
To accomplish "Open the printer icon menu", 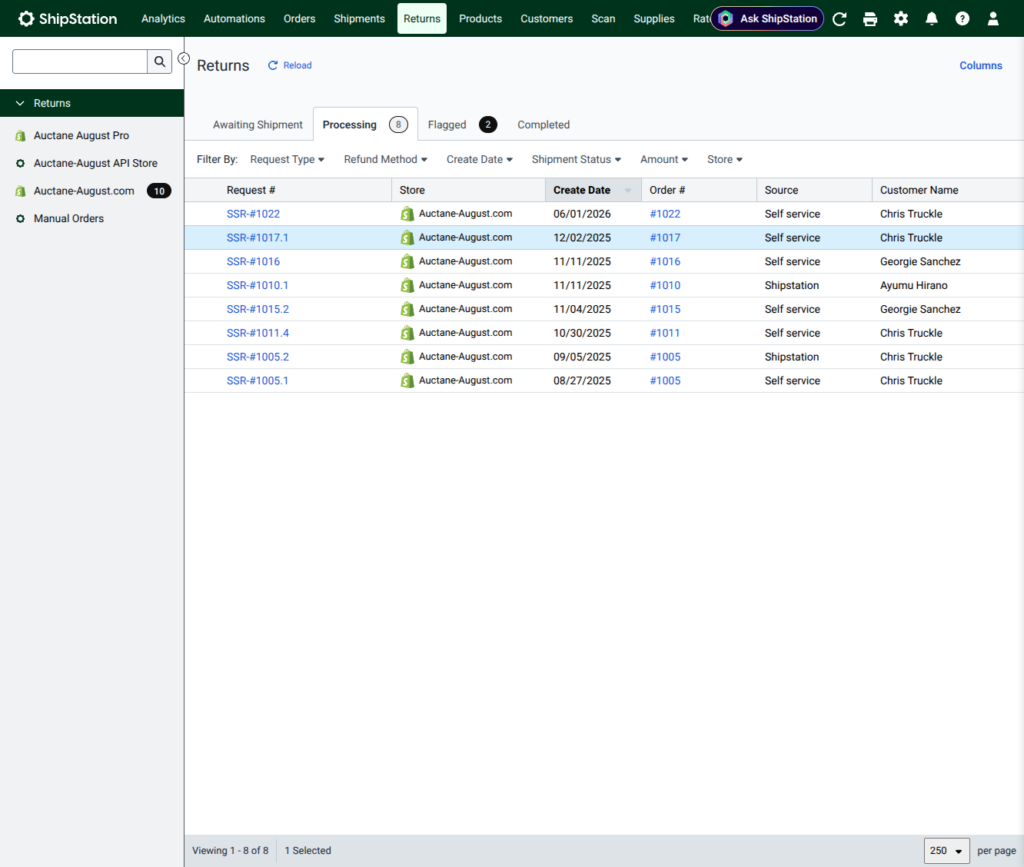I will pyautogui.click(x=870, y=19).
